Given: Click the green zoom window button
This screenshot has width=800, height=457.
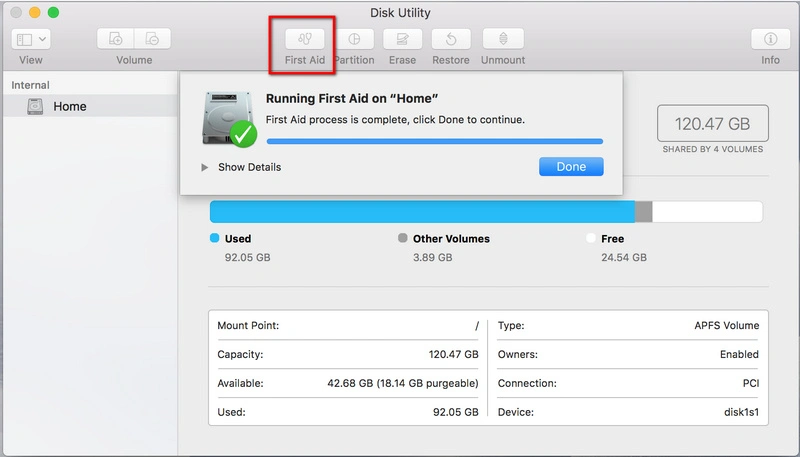Looking at the screenshot, I should point(53,13).
